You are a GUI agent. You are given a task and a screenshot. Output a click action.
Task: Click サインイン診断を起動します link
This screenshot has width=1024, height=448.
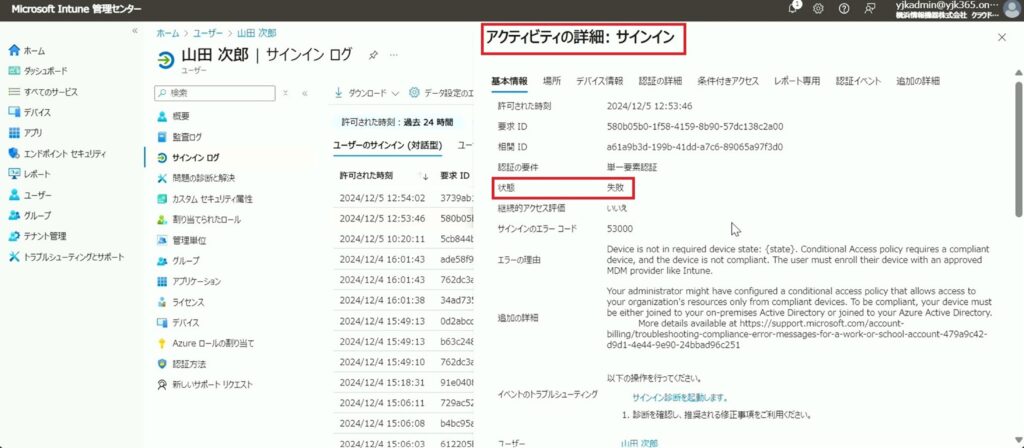click(x=680, y=397)
